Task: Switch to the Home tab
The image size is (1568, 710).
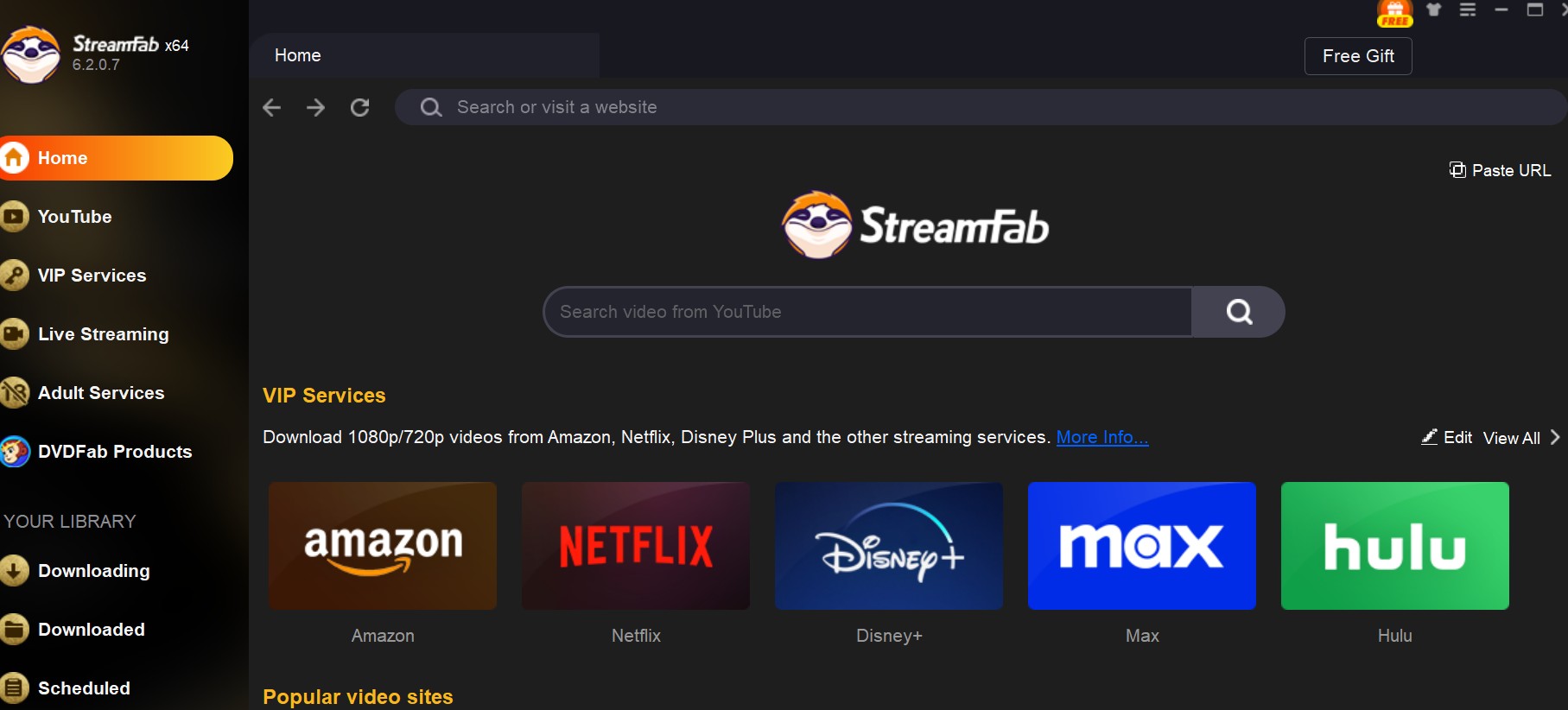Action: click(x=424, y=55)
